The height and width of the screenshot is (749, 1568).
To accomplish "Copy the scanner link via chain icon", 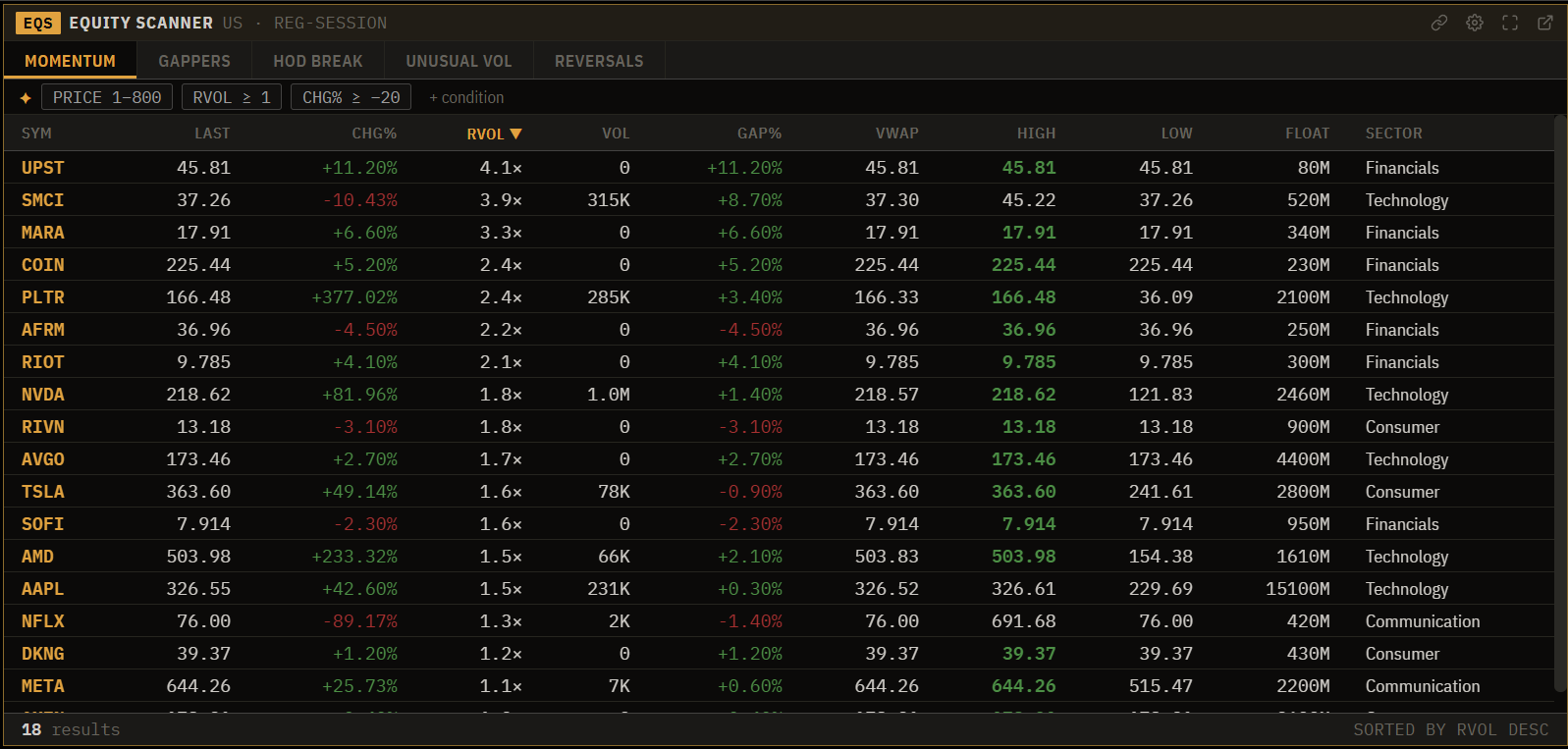I will pyautogui.click(x=1439, y=23).
